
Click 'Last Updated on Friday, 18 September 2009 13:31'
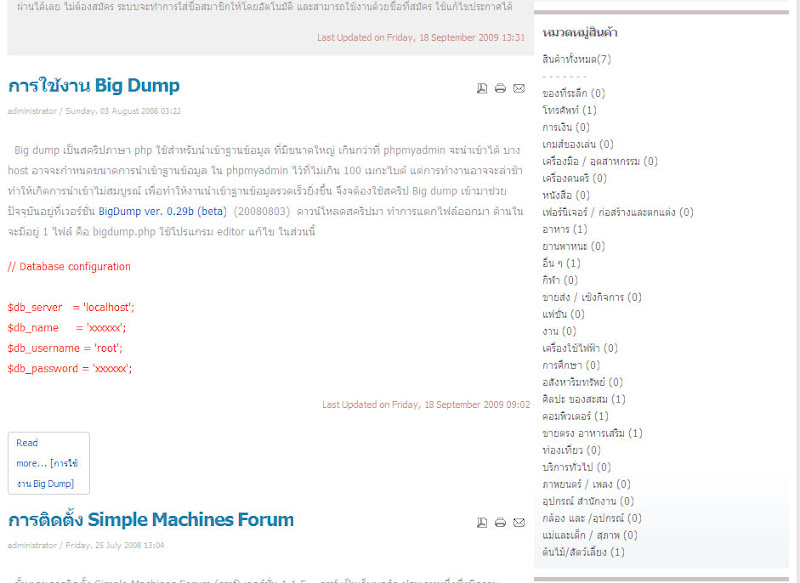(421, 38)
